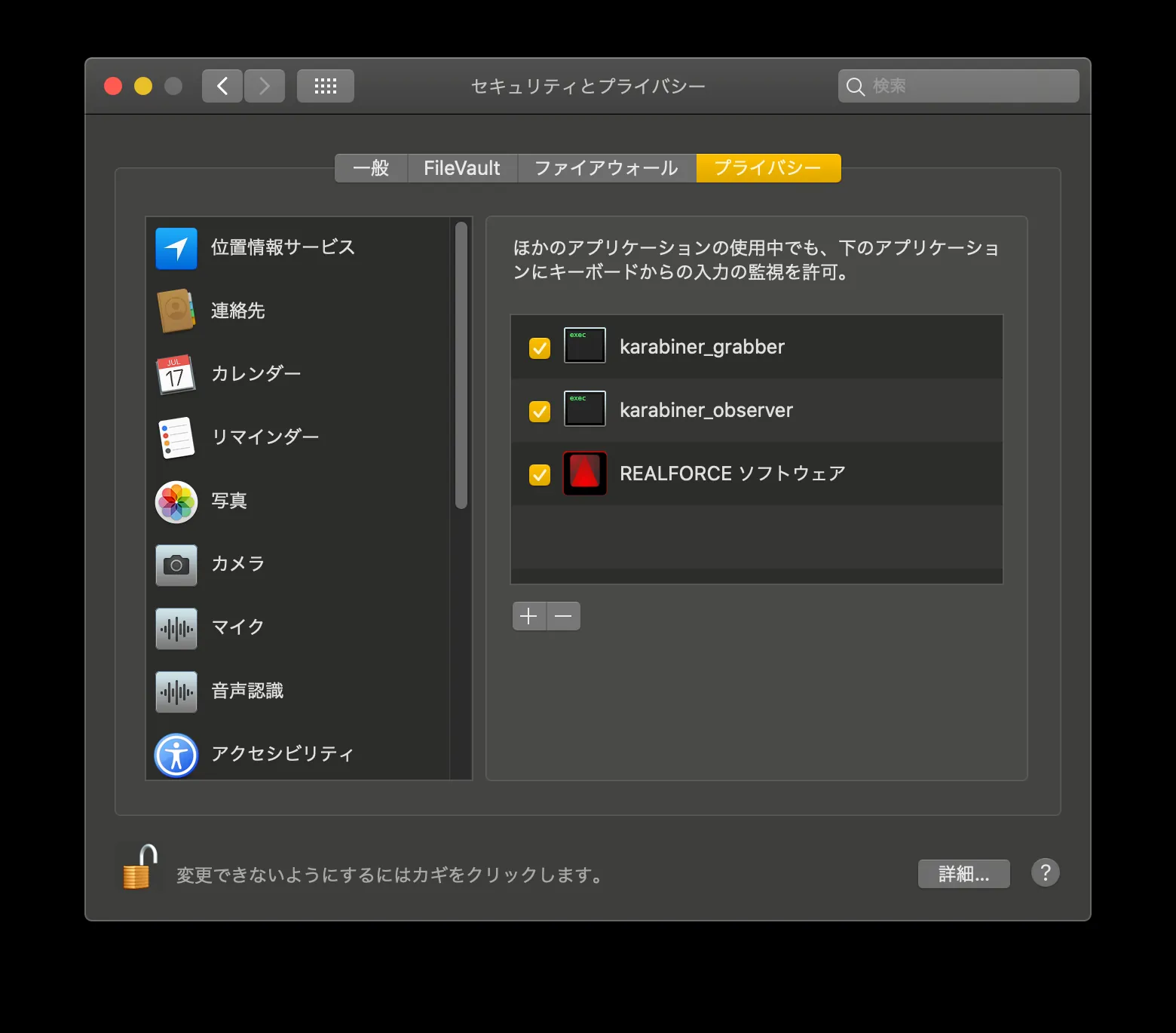The width and height of the screenshot is (1176, 1033).
Task: Click the 検索 search field
Action: 969,86
